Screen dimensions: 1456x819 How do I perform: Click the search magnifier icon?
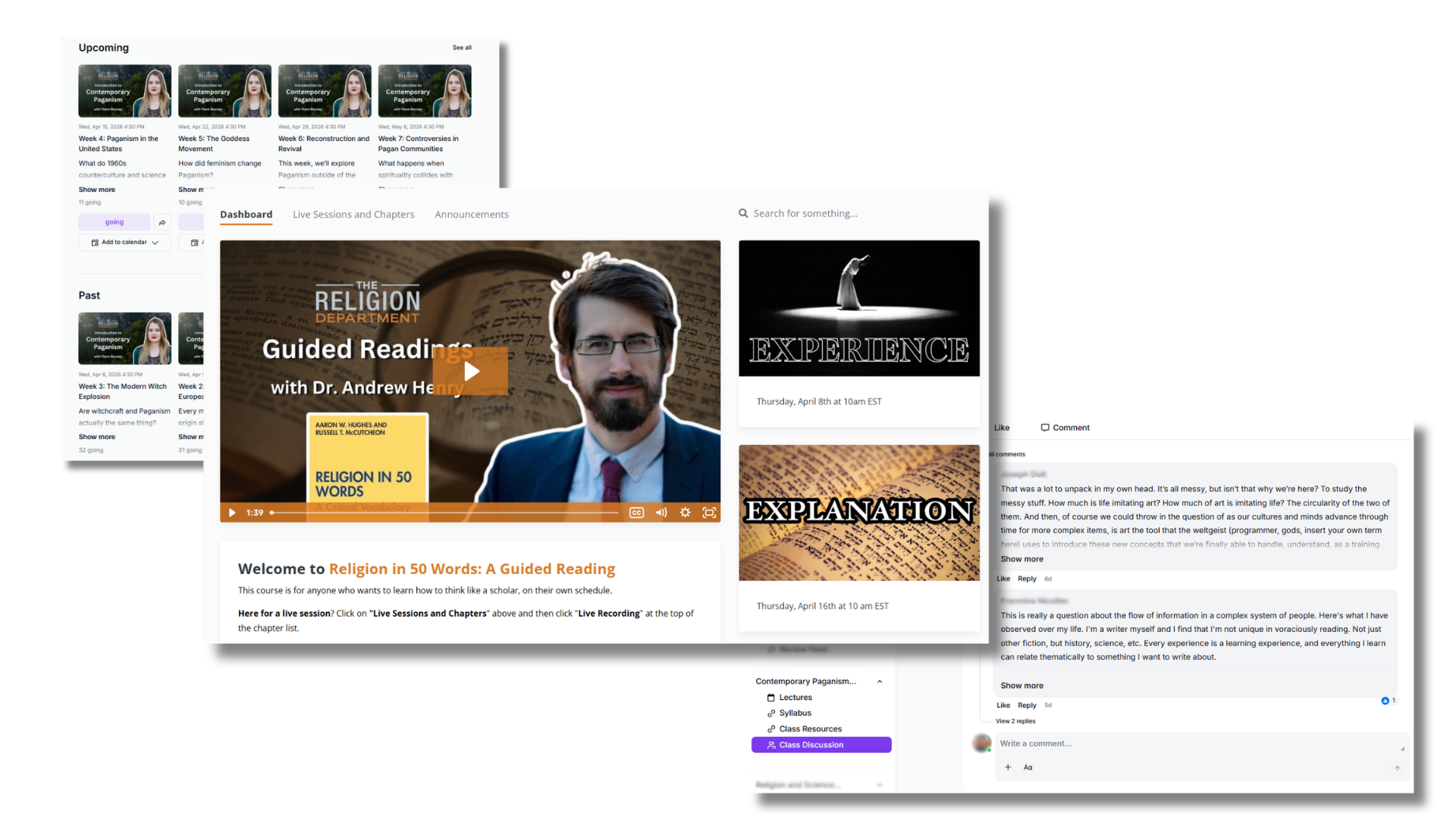coord(743,214)
